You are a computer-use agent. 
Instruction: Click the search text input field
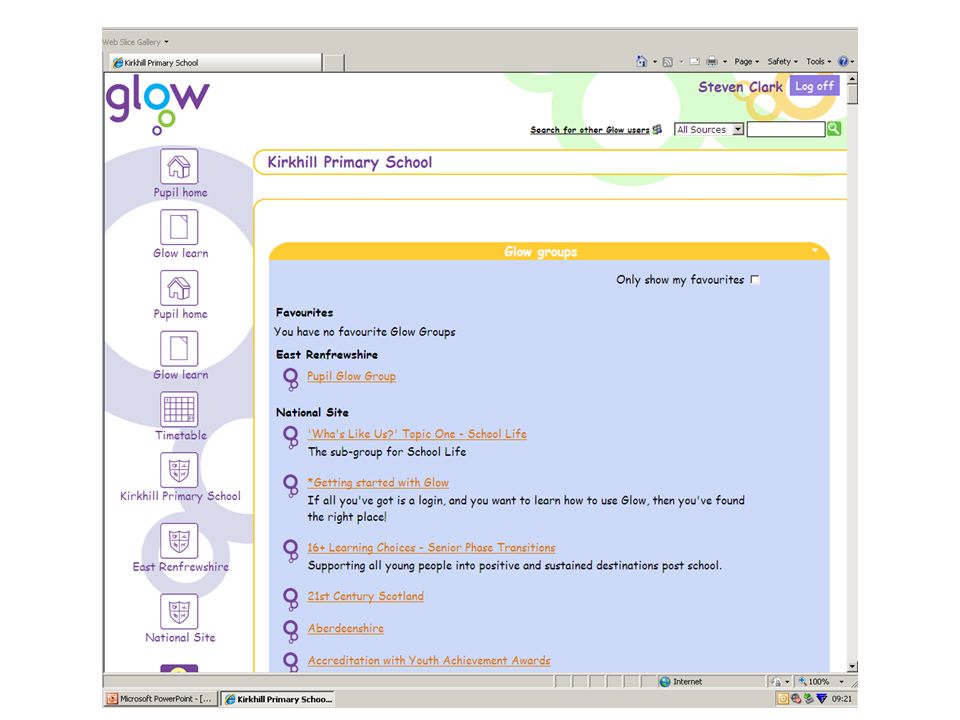point(786,129)
